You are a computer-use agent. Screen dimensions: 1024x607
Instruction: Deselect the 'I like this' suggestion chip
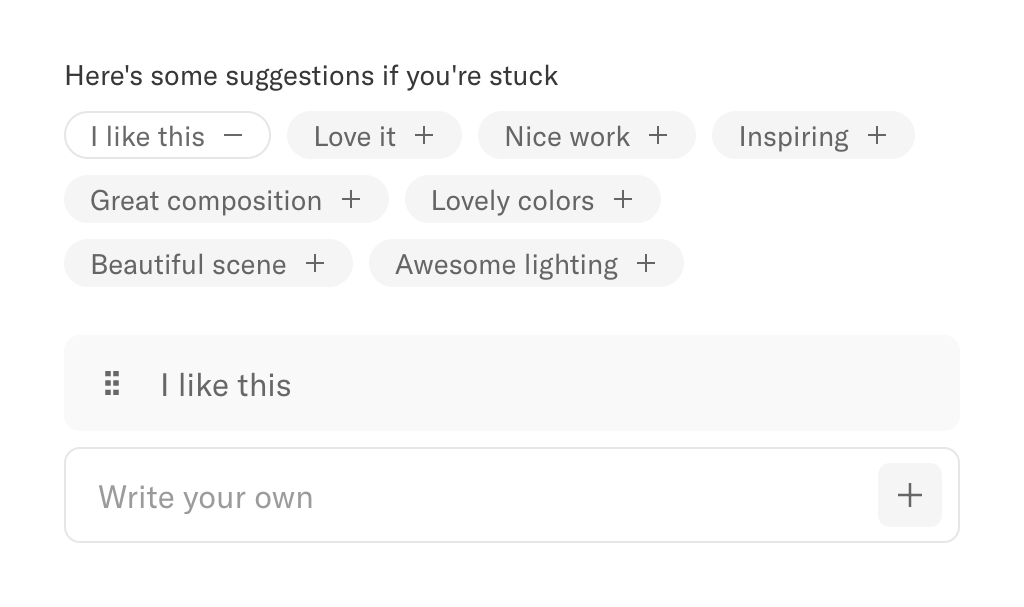pos(148,136)
